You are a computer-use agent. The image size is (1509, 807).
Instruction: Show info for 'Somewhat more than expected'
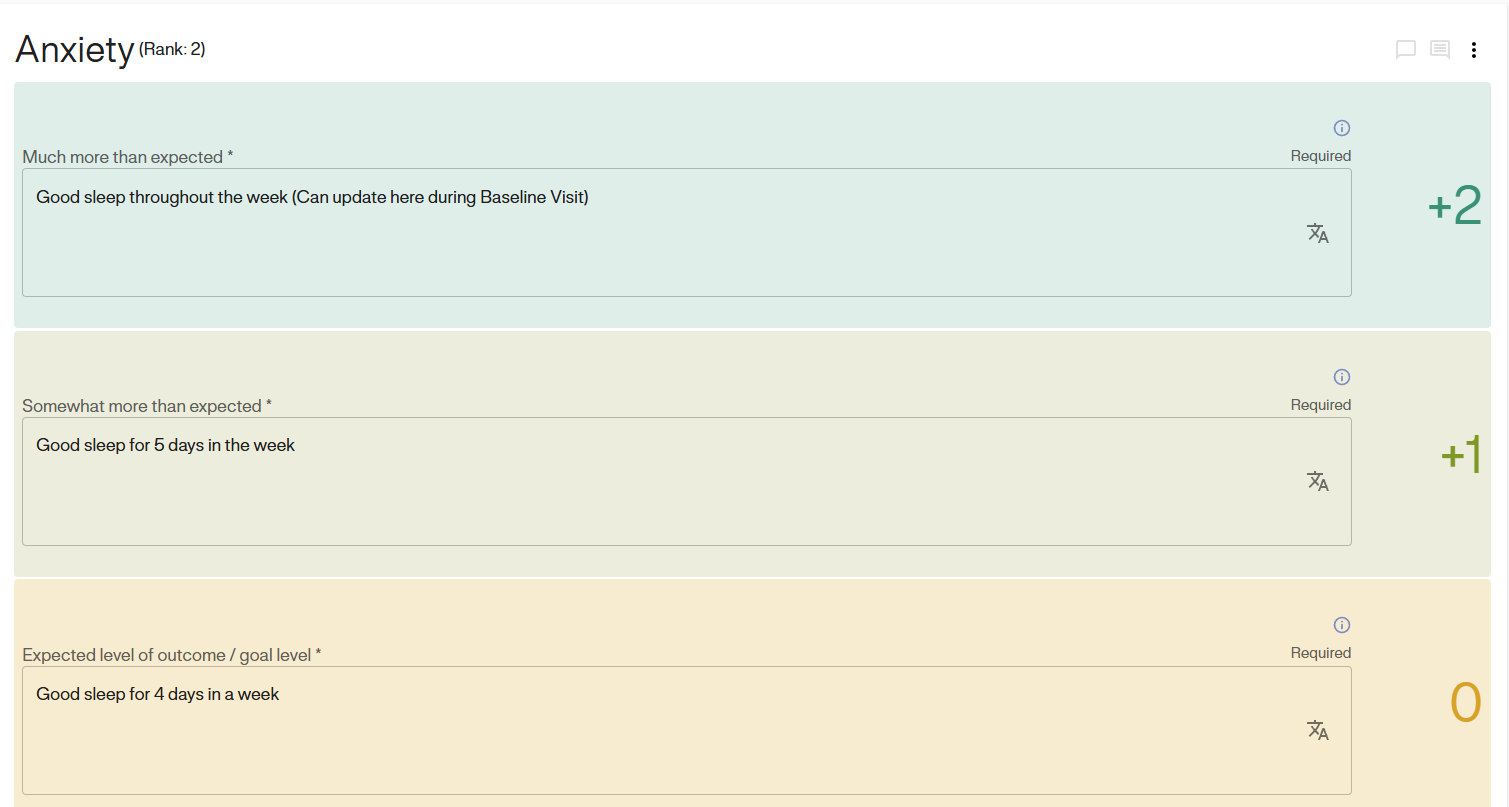coord(1342,377)
